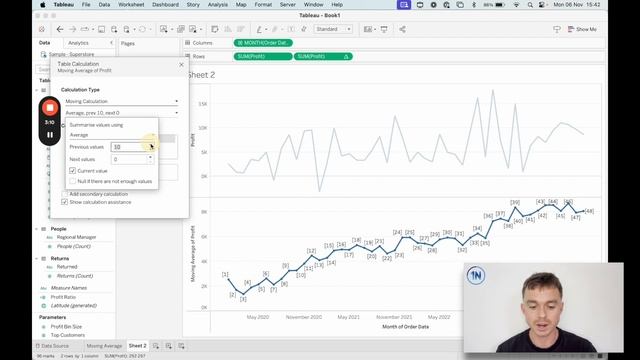The width and height of the screenshot is (640, 360).
Task: Click the Duplicate sheet toolbar icon
Action: [x=181, y=29]
